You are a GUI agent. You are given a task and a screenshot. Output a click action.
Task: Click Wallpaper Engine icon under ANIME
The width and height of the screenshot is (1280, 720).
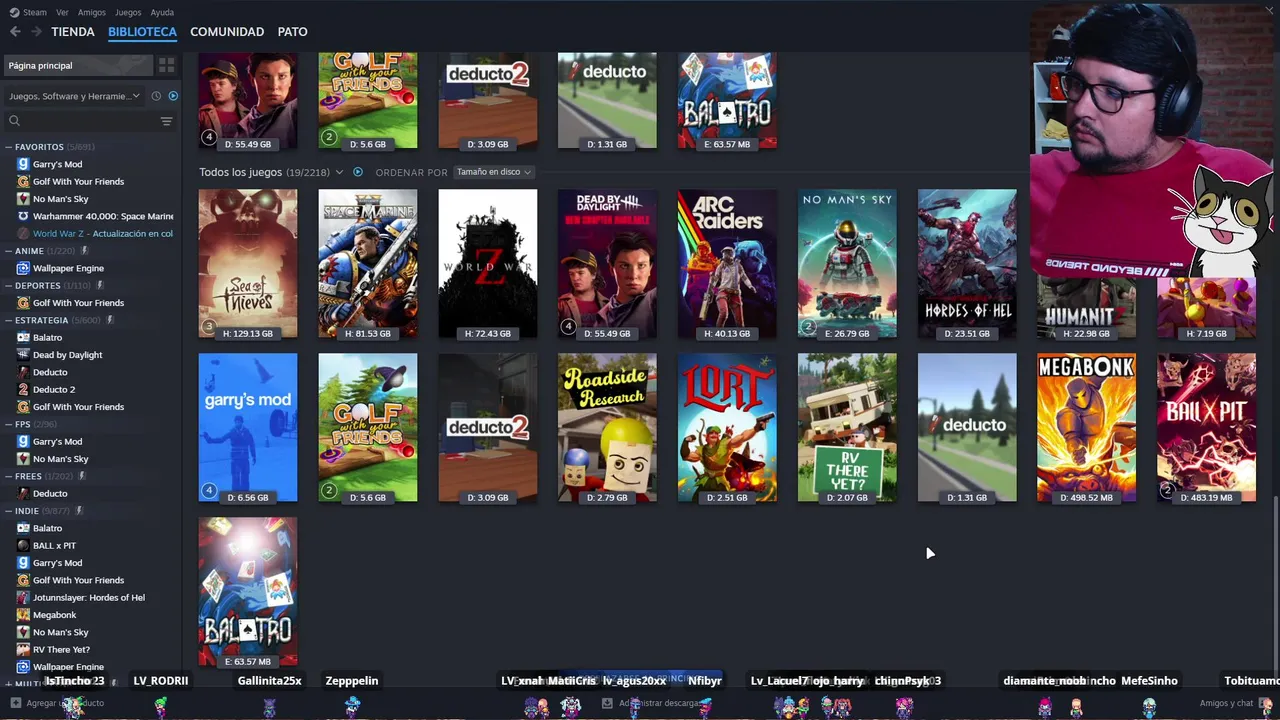(x=23, y=268)
